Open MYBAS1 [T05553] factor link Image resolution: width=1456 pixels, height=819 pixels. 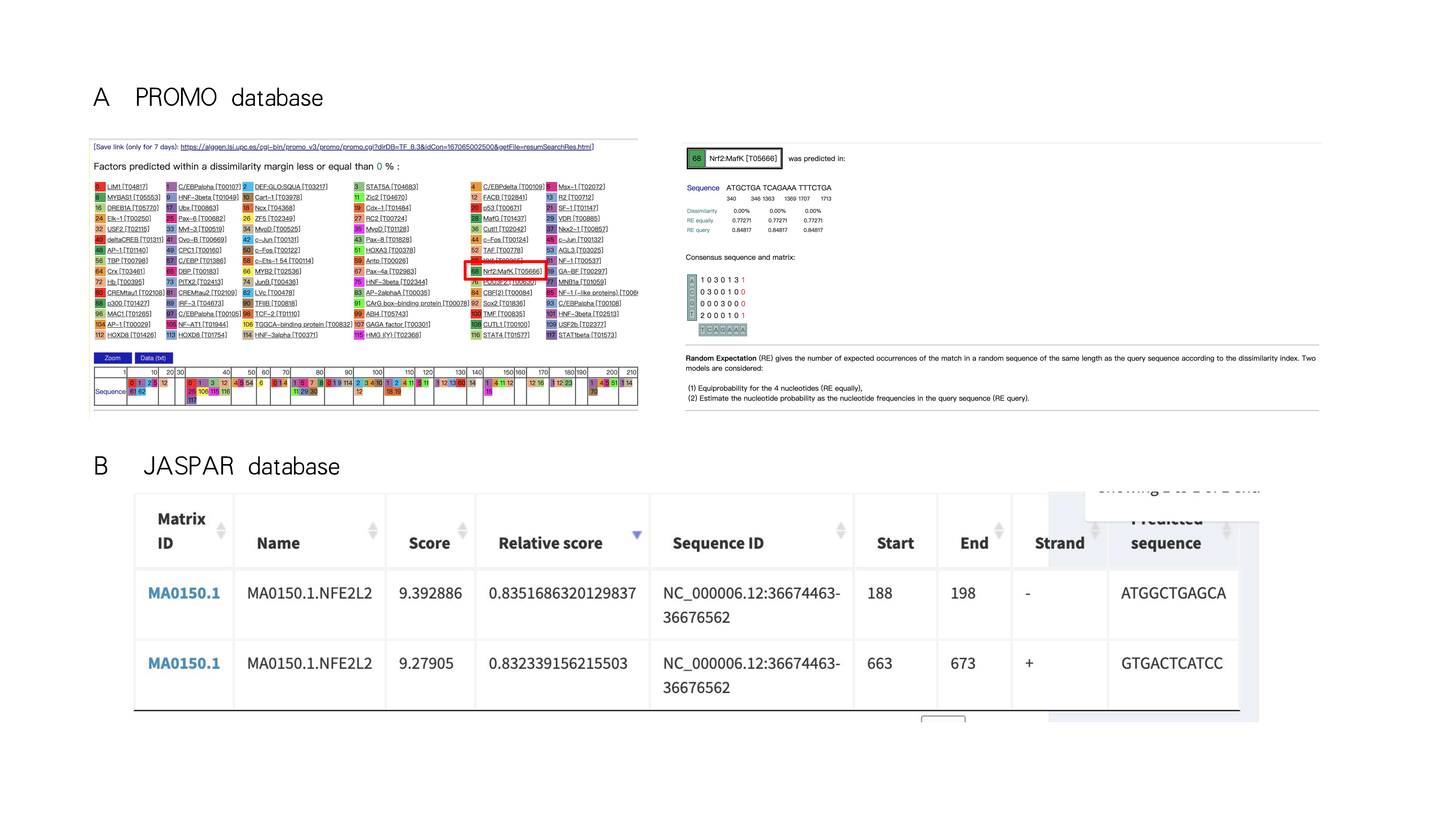pos(133,197)
